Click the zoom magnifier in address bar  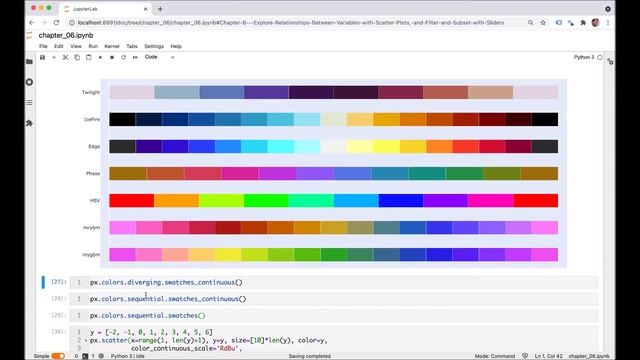point(530,22)
